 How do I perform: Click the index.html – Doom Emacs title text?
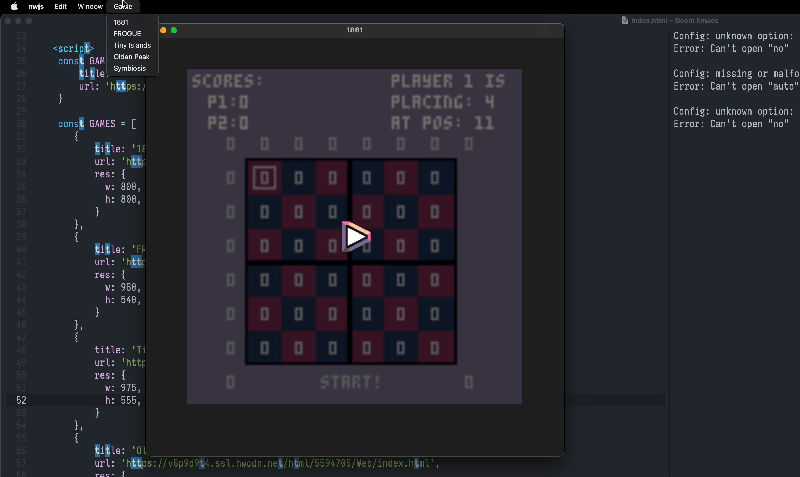click(674, 20)
